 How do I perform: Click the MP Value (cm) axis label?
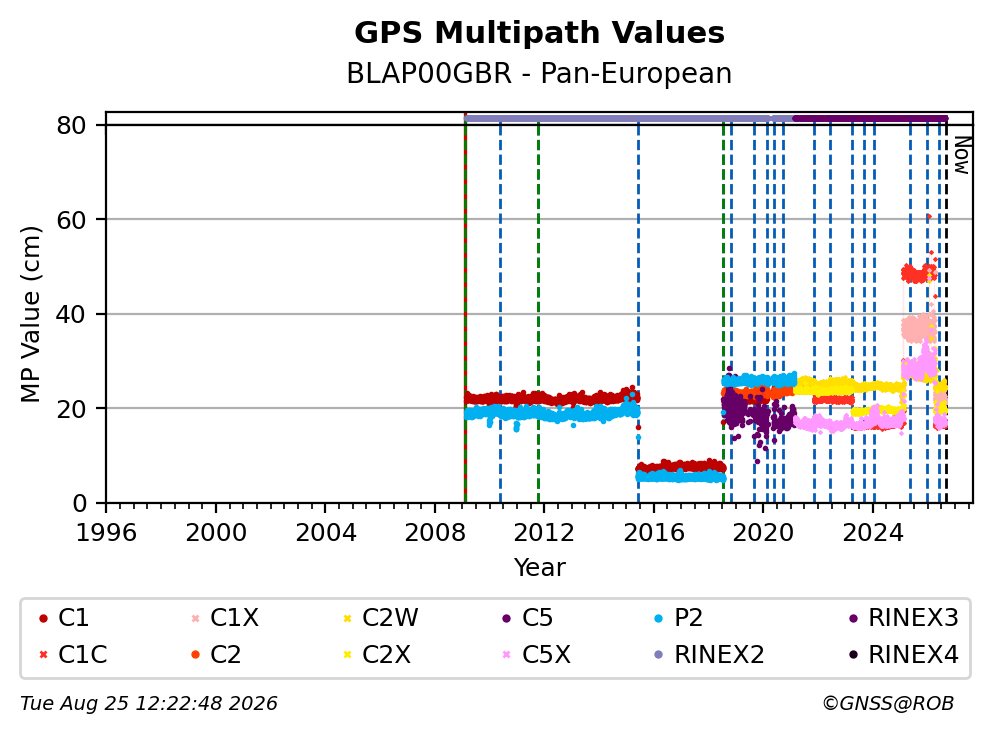point(30,314)
